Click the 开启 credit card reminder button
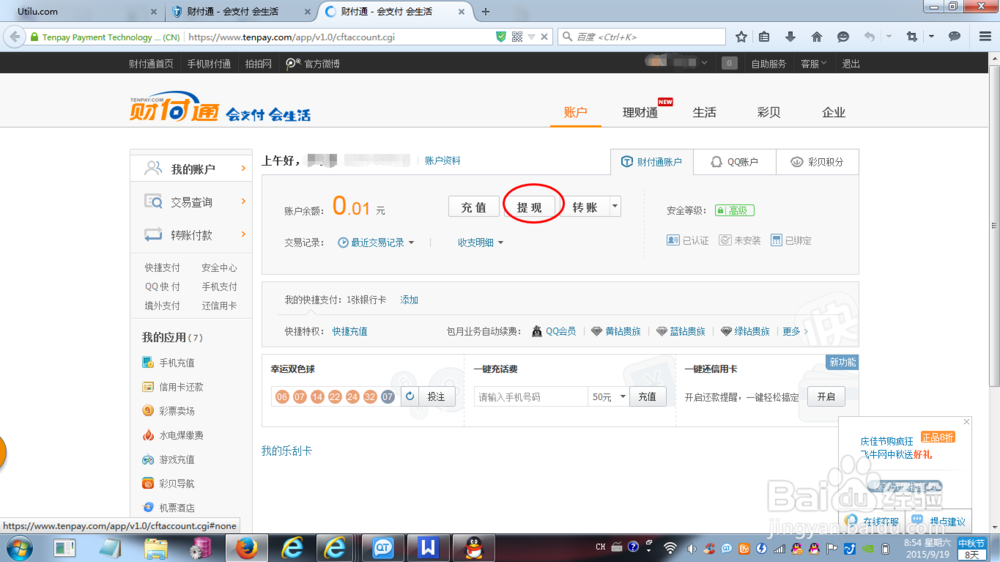Screen dimensions: 1000x562 [x=826, y=397]
